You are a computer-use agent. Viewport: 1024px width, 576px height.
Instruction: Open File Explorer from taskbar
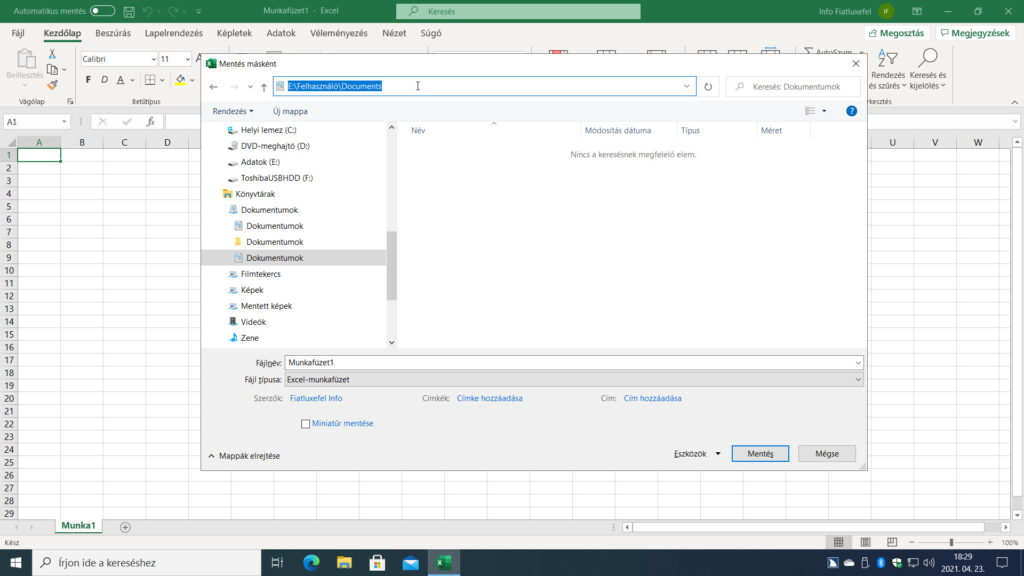coord(344,562)
